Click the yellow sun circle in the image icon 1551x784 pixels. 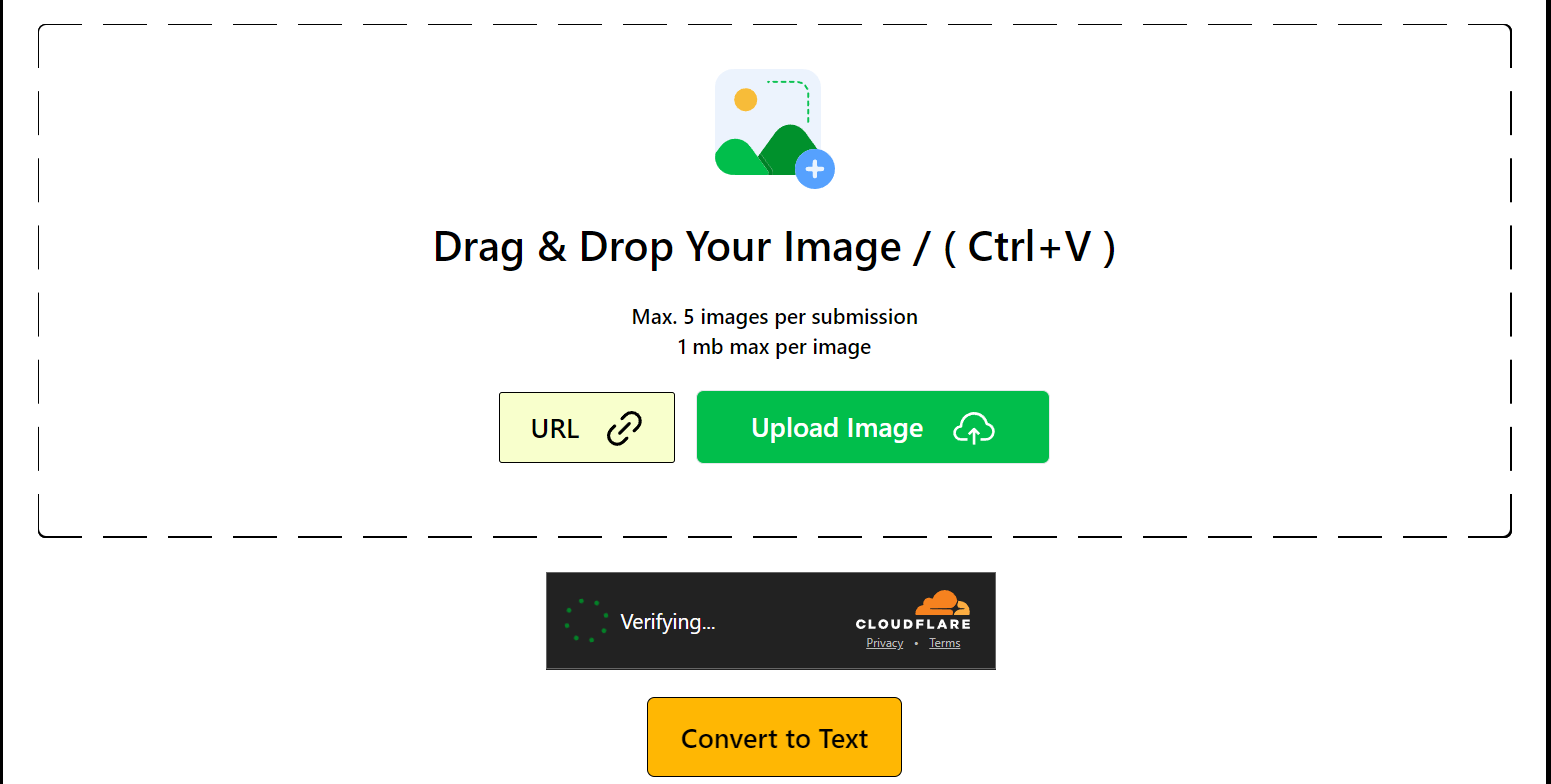tap(745, 100)
